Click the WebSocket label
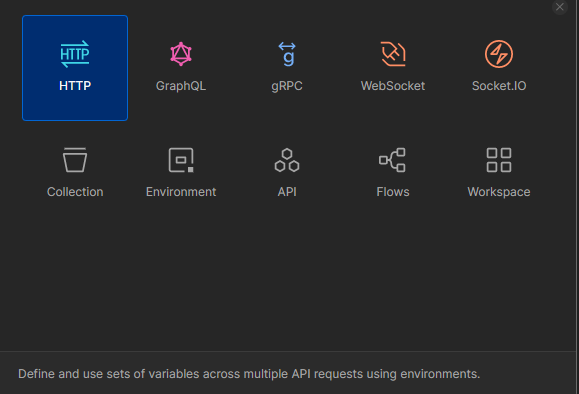This screenshot has width=579, height=394. tap(393, 86)
